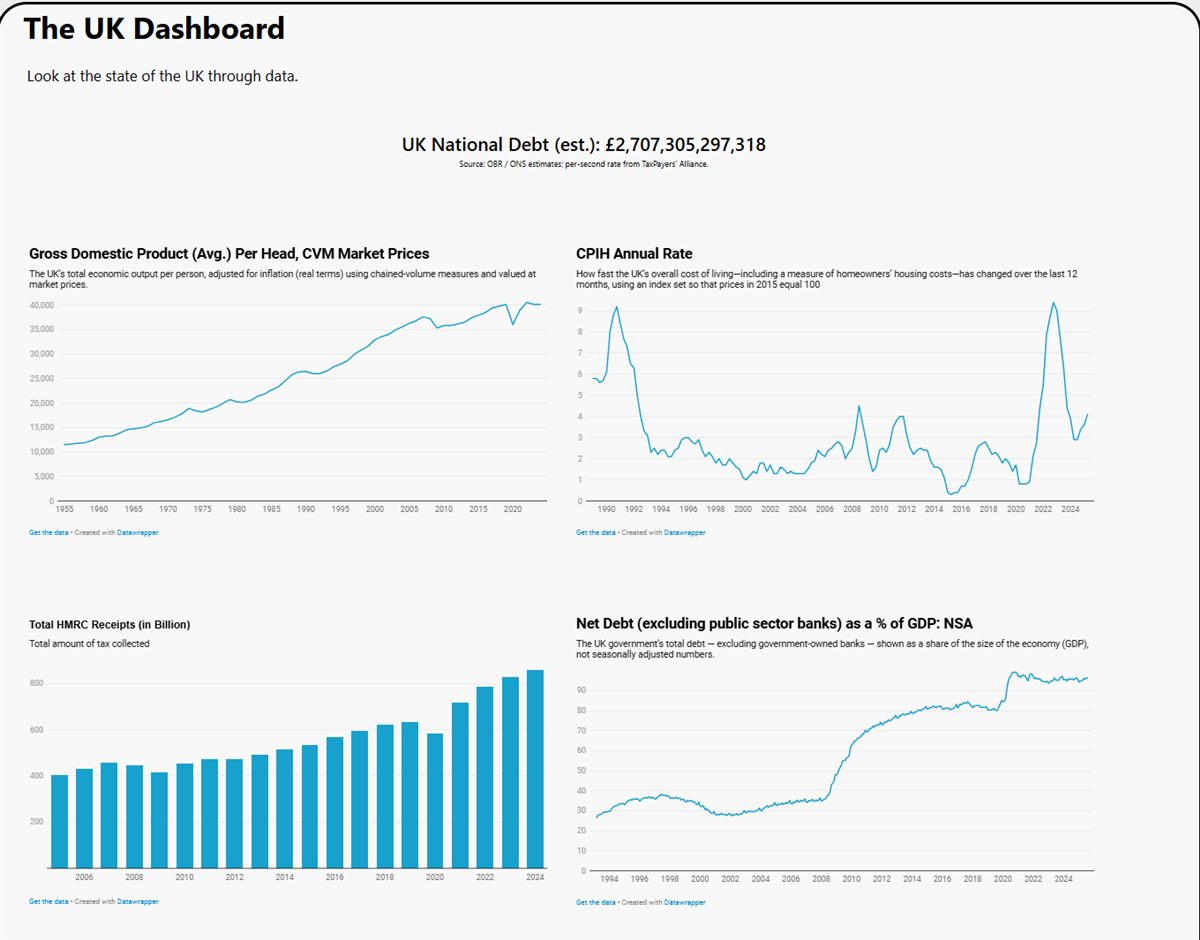Select the 2008 bar in the HMRC Receipts chart

(x=135, y=816)
